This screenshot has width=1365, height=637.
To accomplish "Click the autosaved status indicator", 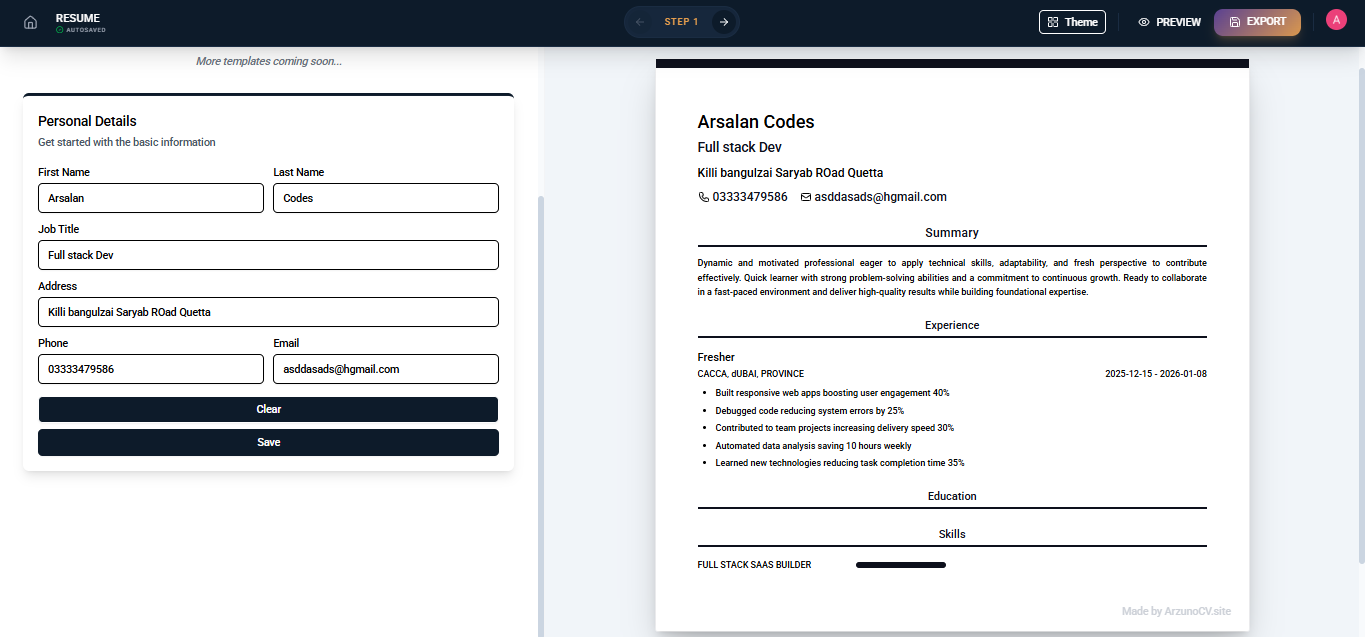I will tap(81, 30).
